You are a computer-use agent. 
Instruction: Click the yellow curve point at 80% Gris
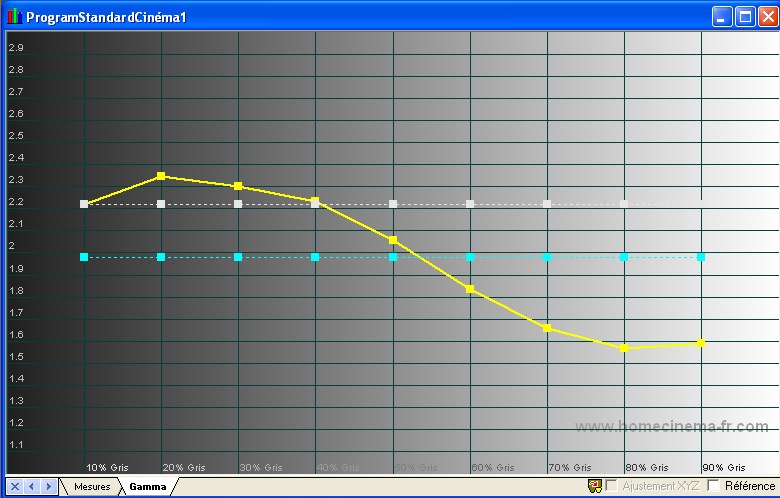coord(624,348)
